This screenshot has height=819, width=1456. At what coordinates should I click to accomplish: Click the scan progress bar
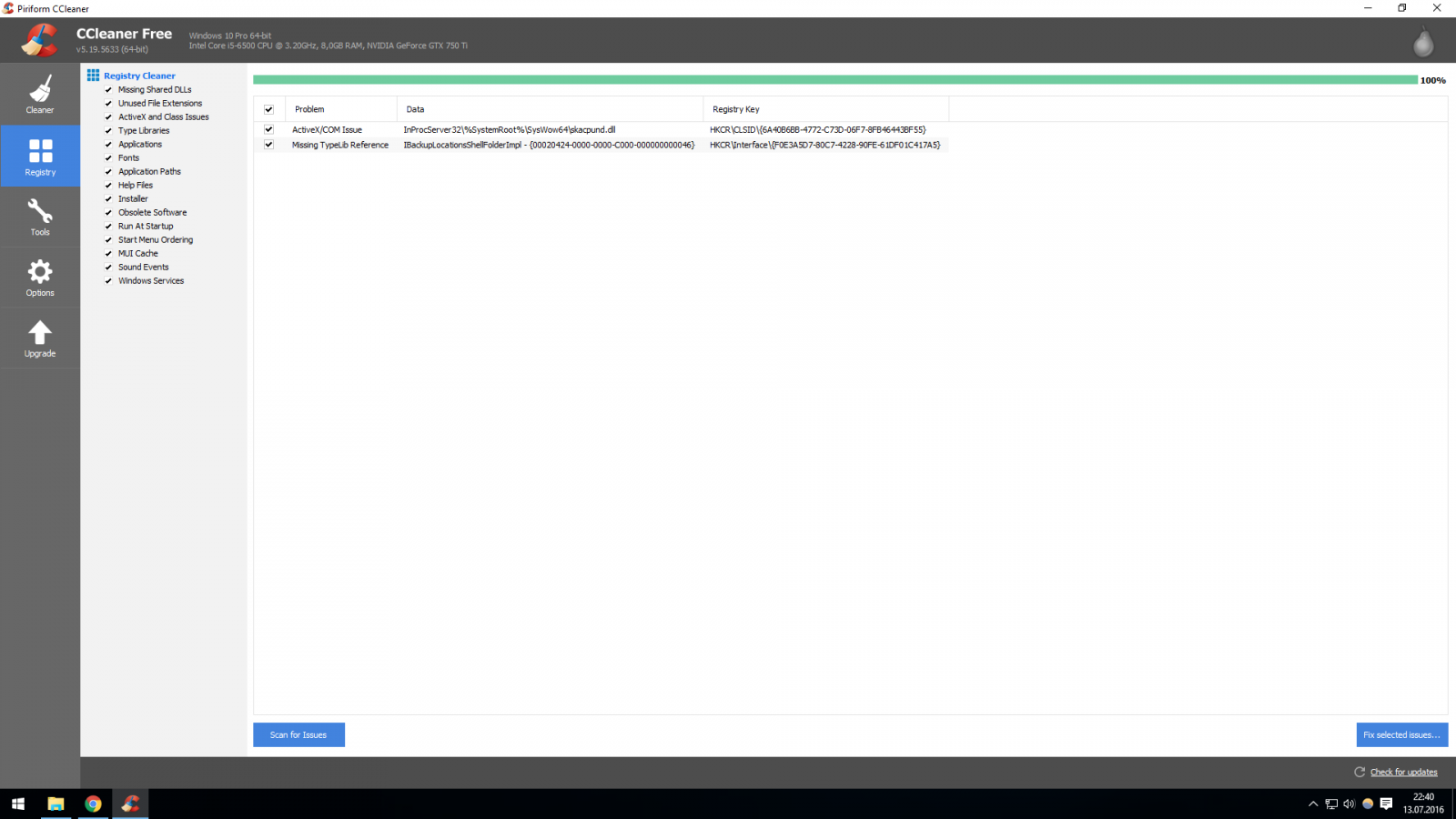coord(834,80)
